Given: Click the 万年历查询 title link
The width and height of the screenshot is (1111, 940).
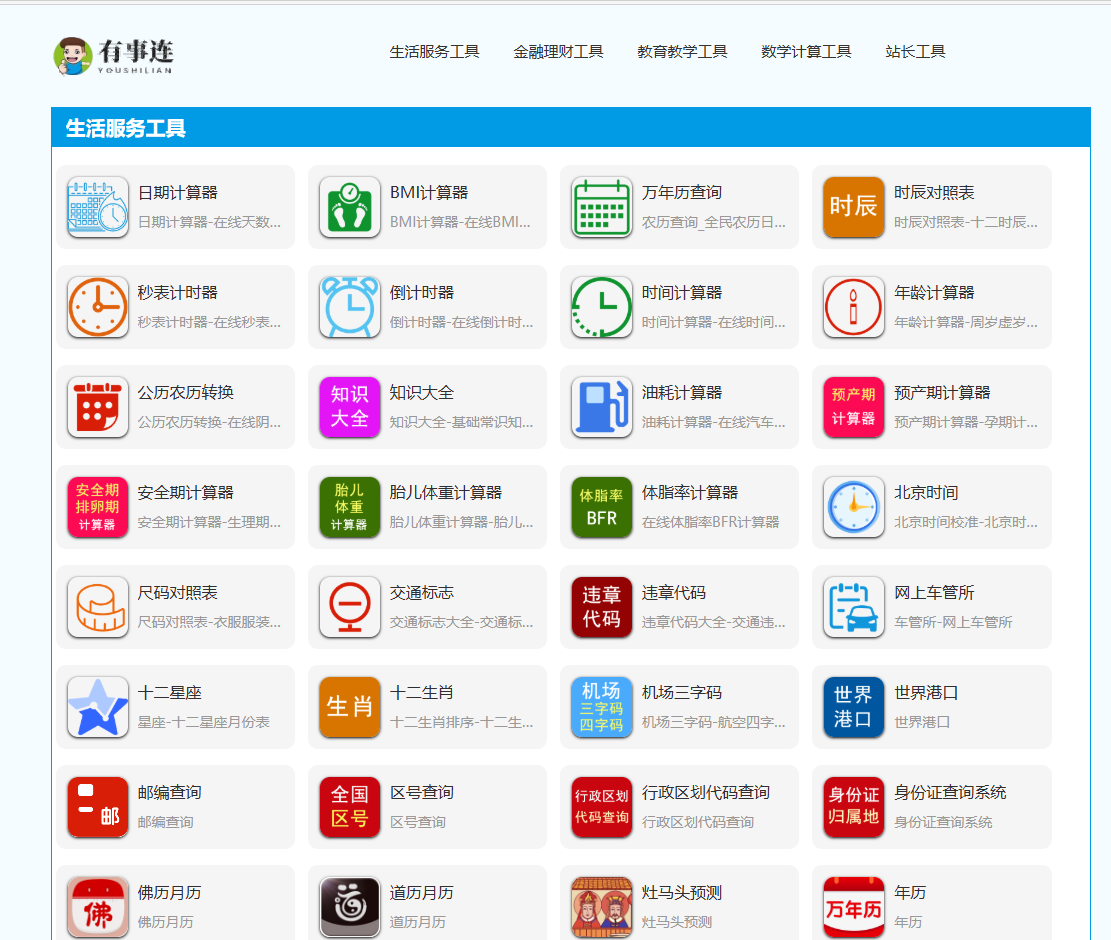Looking at the screenshot, I should coord(681,193).
